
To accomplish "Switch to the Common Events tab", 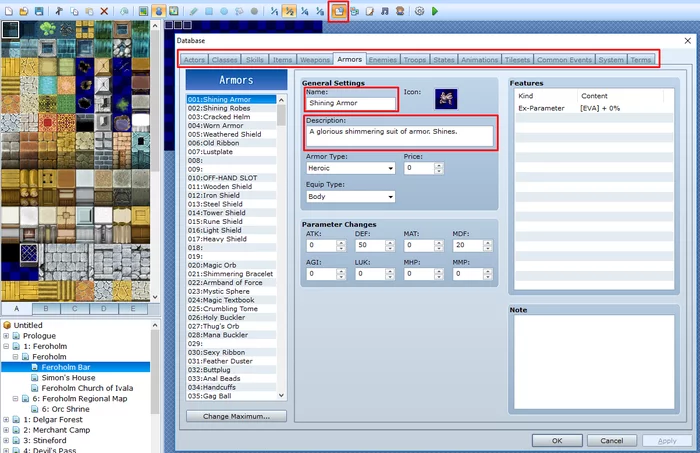I will pyautogui.click(x=564, y=59).
